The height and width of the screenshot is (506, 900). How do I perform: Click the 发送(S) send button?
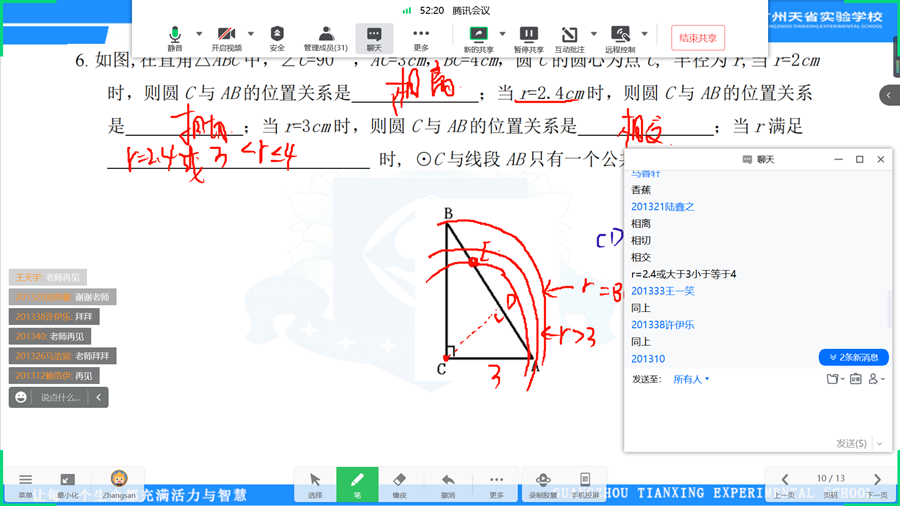tap(851, 443)
